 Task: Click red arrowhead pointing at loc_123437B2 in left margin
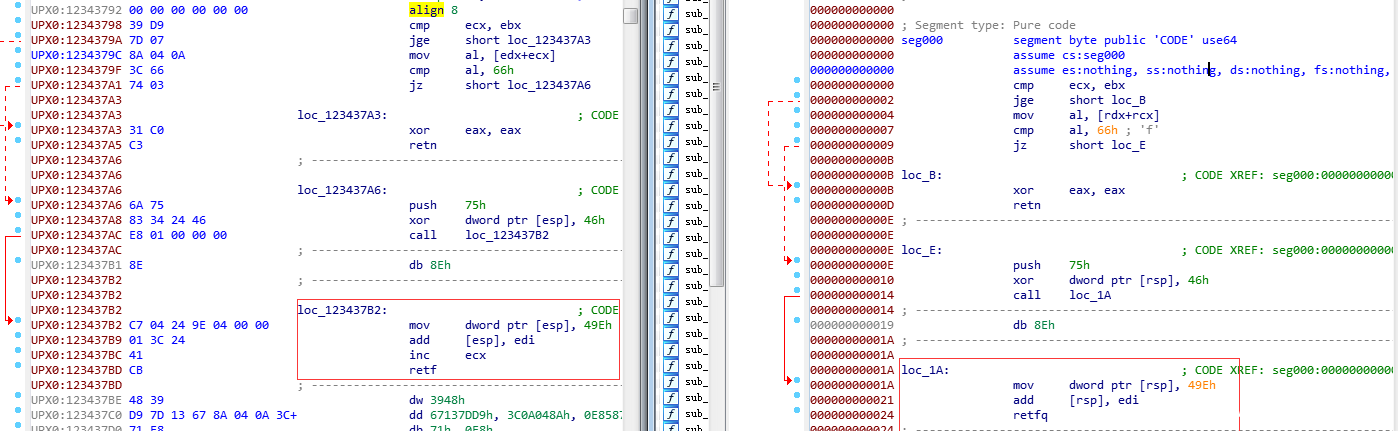[12, 320]
